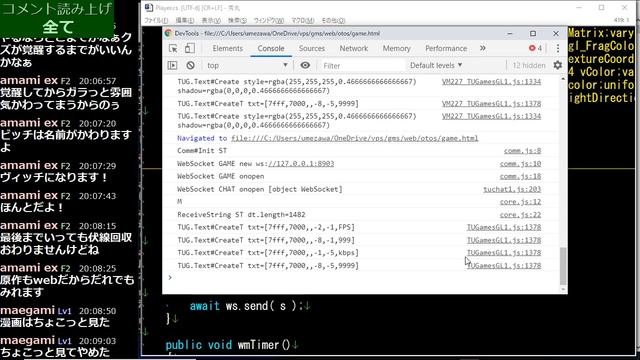Select the inspect element picker icon

pos(173,49)
